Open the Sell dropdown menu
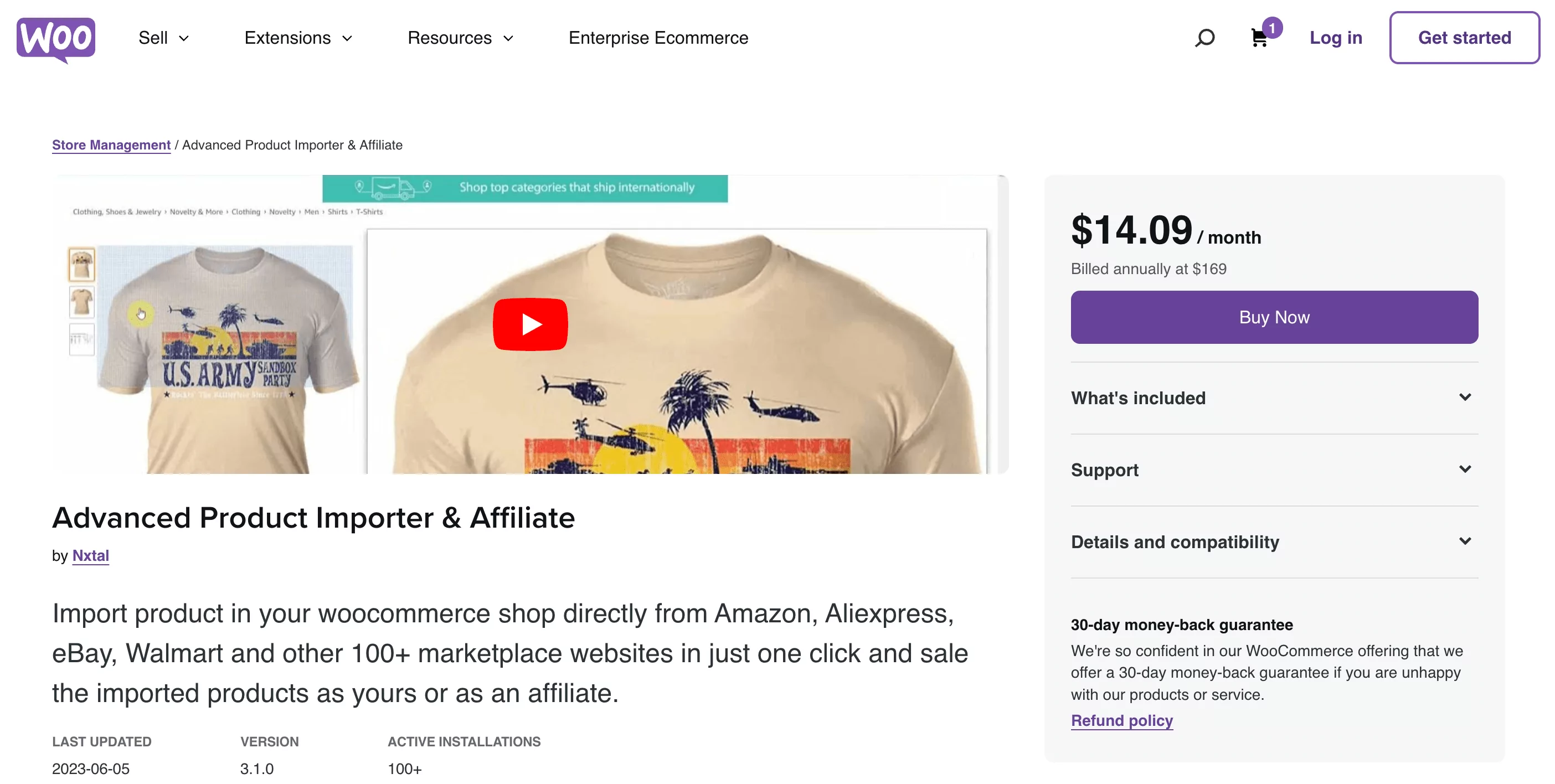The width and height of the screenshot is (1555, 784). (x=163, y=38)
